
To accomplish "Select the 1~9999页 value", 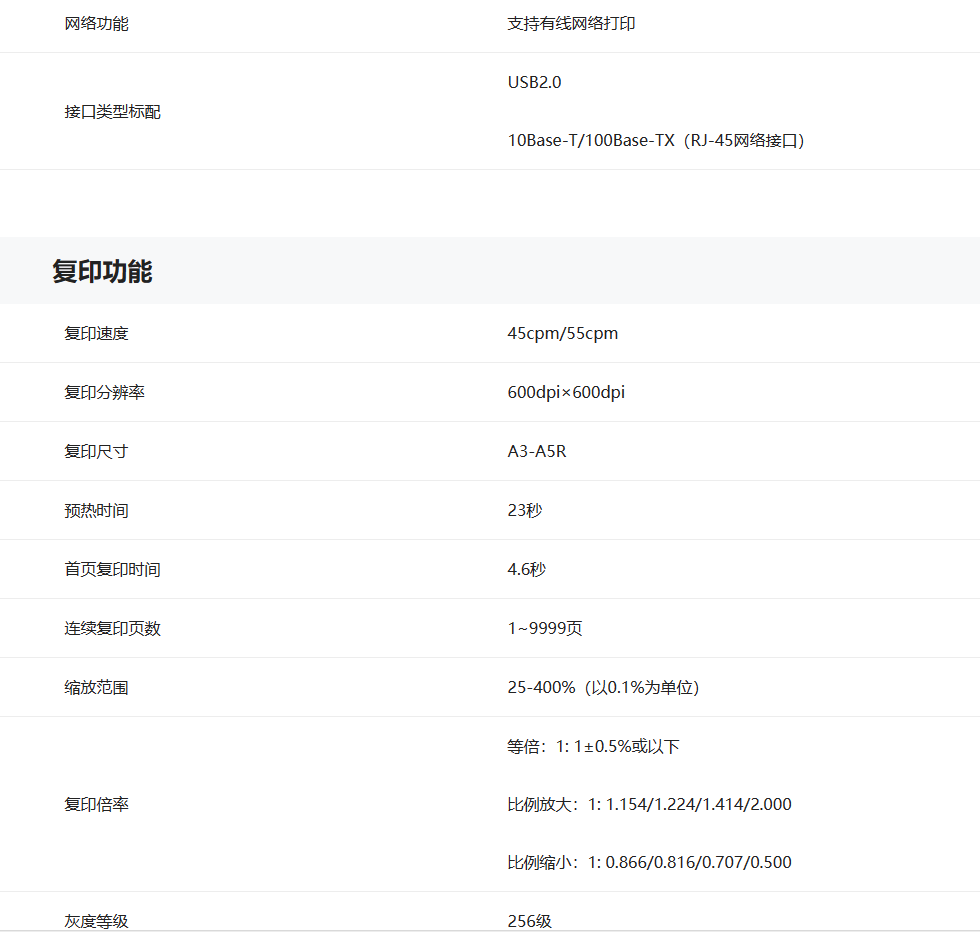I will [544, 629].
